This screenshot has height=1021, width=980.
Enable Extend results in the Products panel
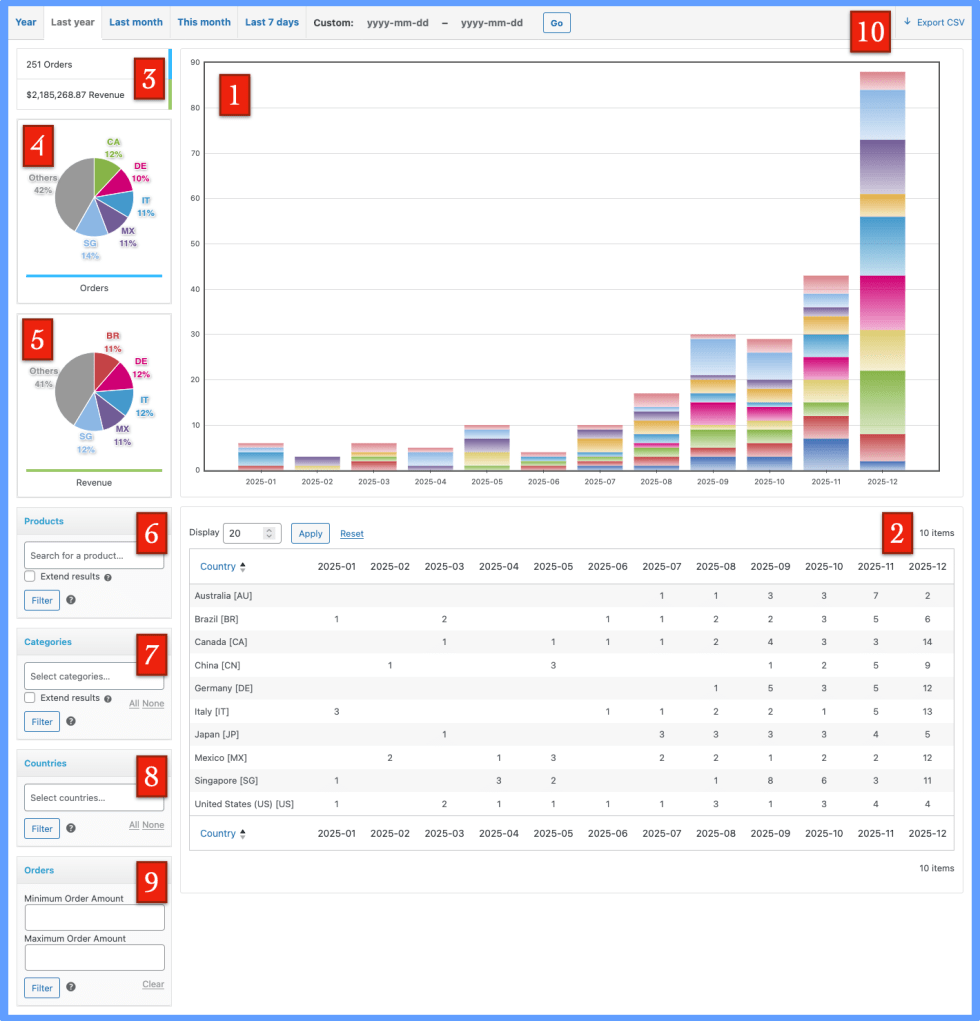pos(30,576)
